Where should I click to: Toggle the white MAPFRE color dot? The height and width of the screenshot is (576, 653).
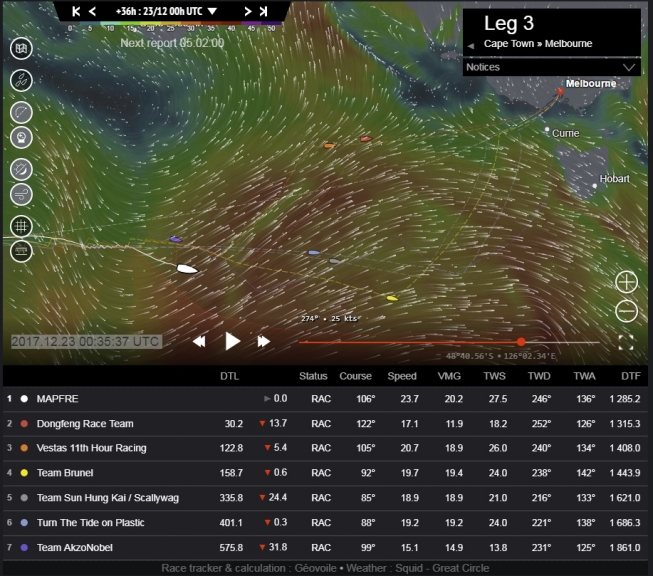pyautogui.click(x=24, y=399)
